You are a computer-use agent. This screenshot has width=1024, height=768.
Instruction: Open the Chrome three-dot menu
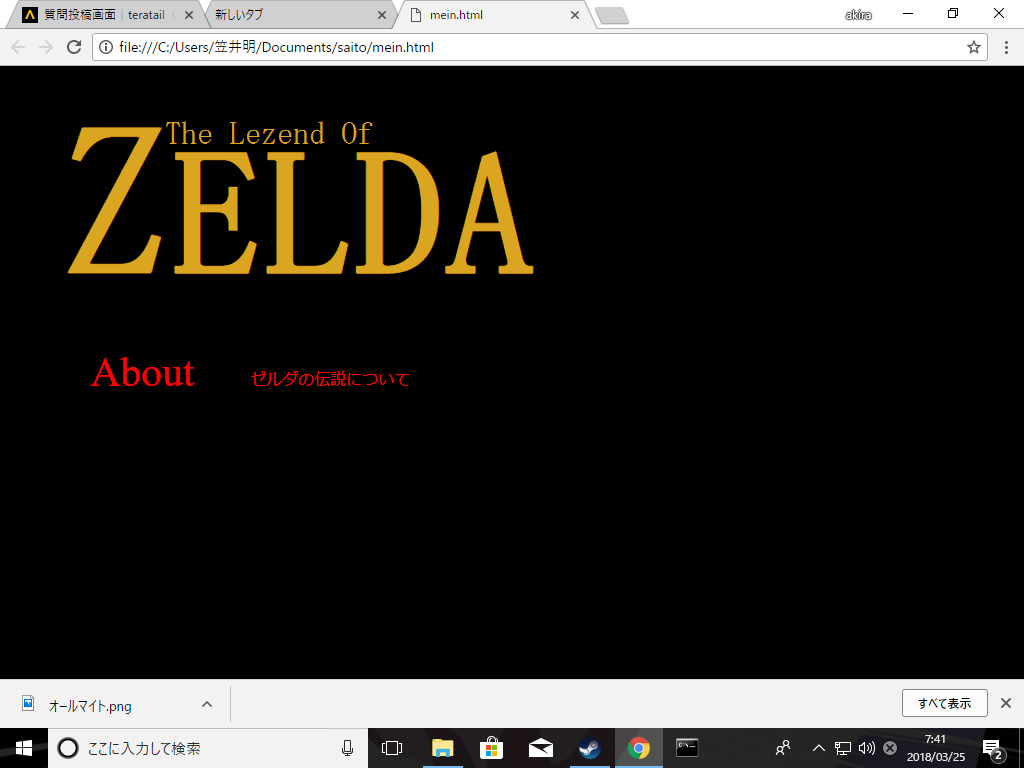point(1006,47)
